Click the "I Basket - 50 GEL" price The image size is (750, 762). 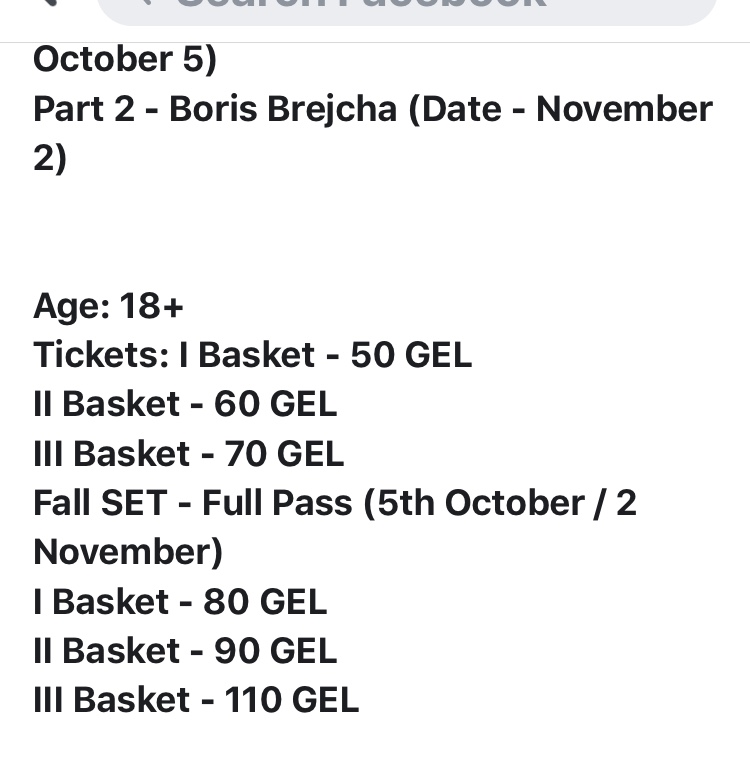coord(325,355)
